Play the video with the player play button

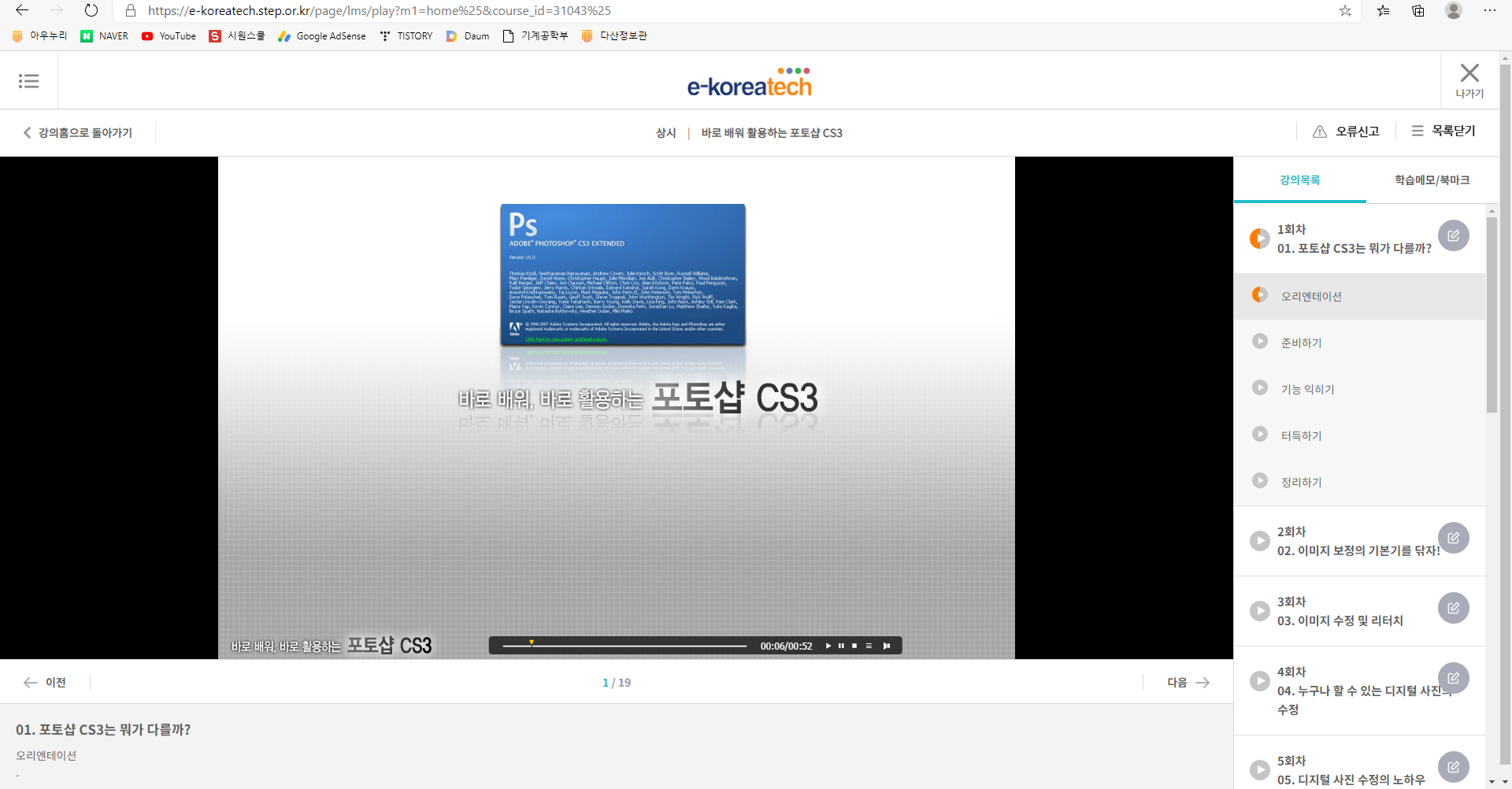point(828,646)
